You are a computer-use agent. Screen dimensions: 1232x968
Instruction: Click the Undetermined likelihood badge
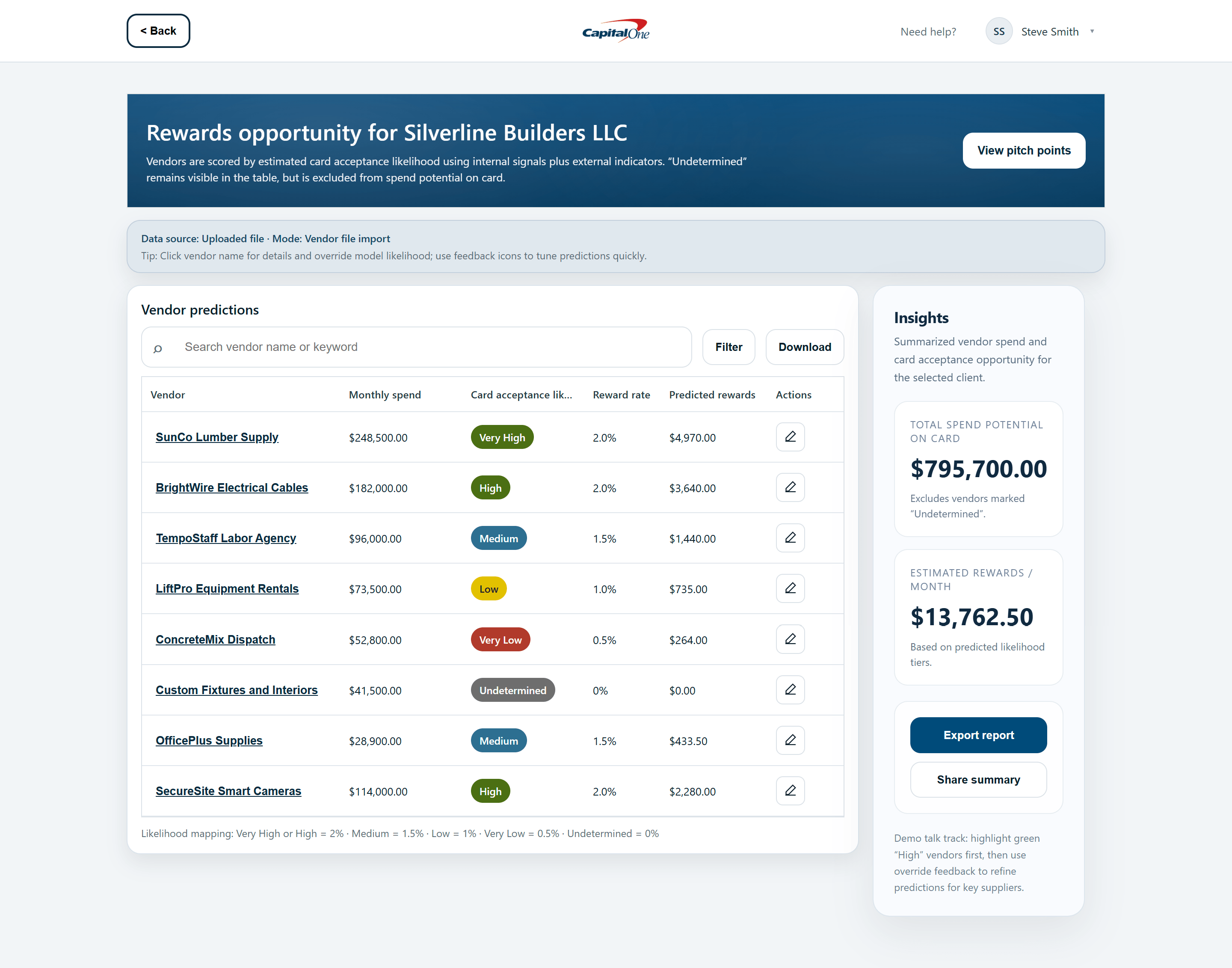(512, 690)
